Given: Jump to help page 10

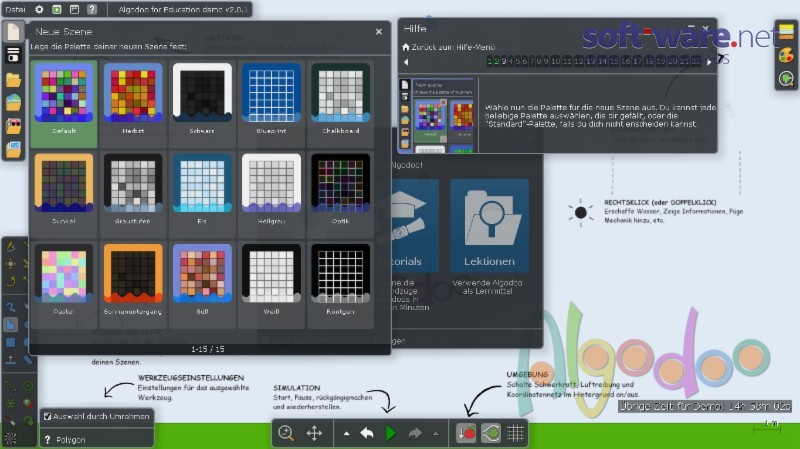Looking at the screenshot, I should tap(555, 62).
